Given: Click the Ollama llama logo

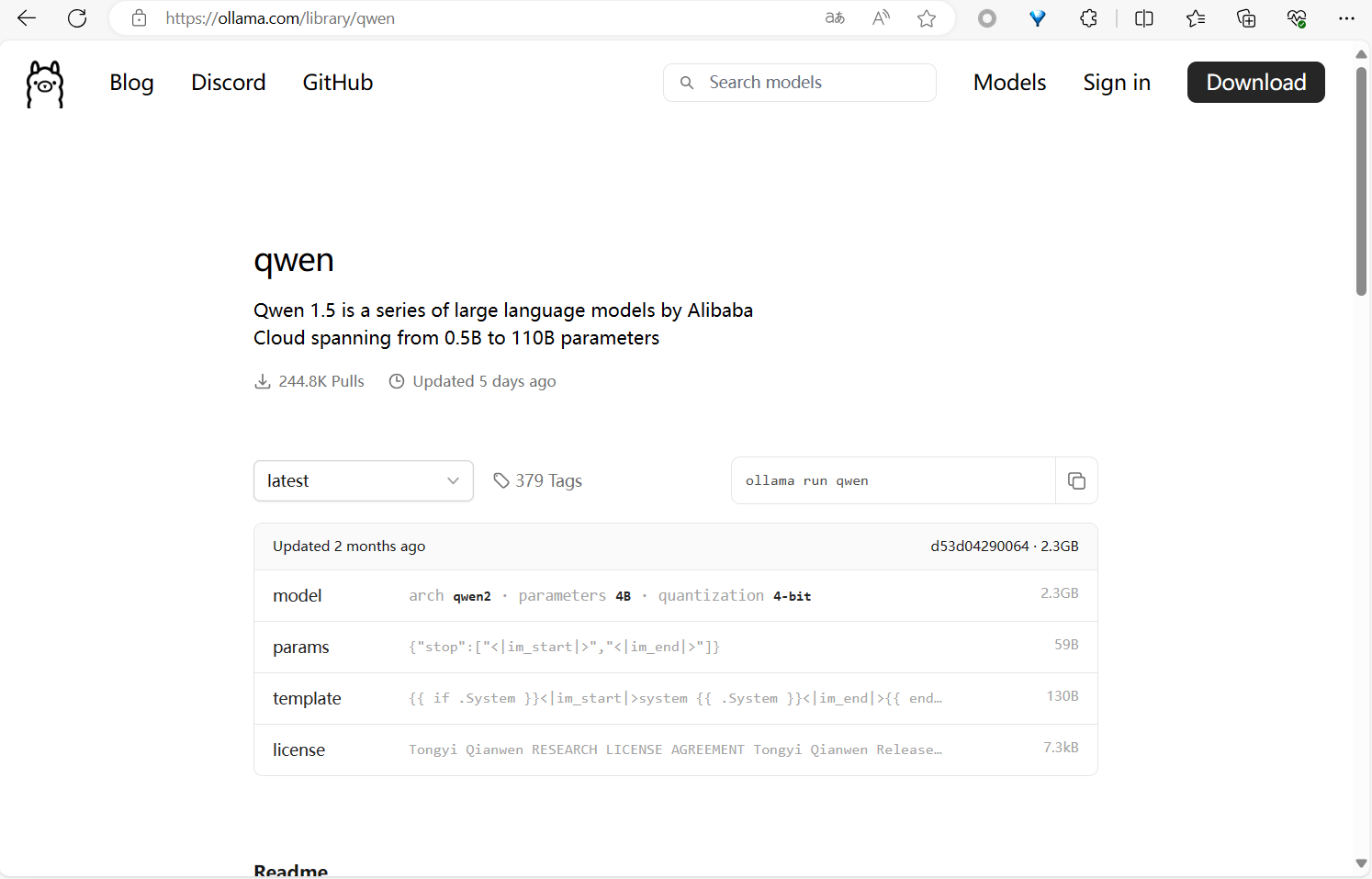Looking at the screenshot, I should 45,84.
